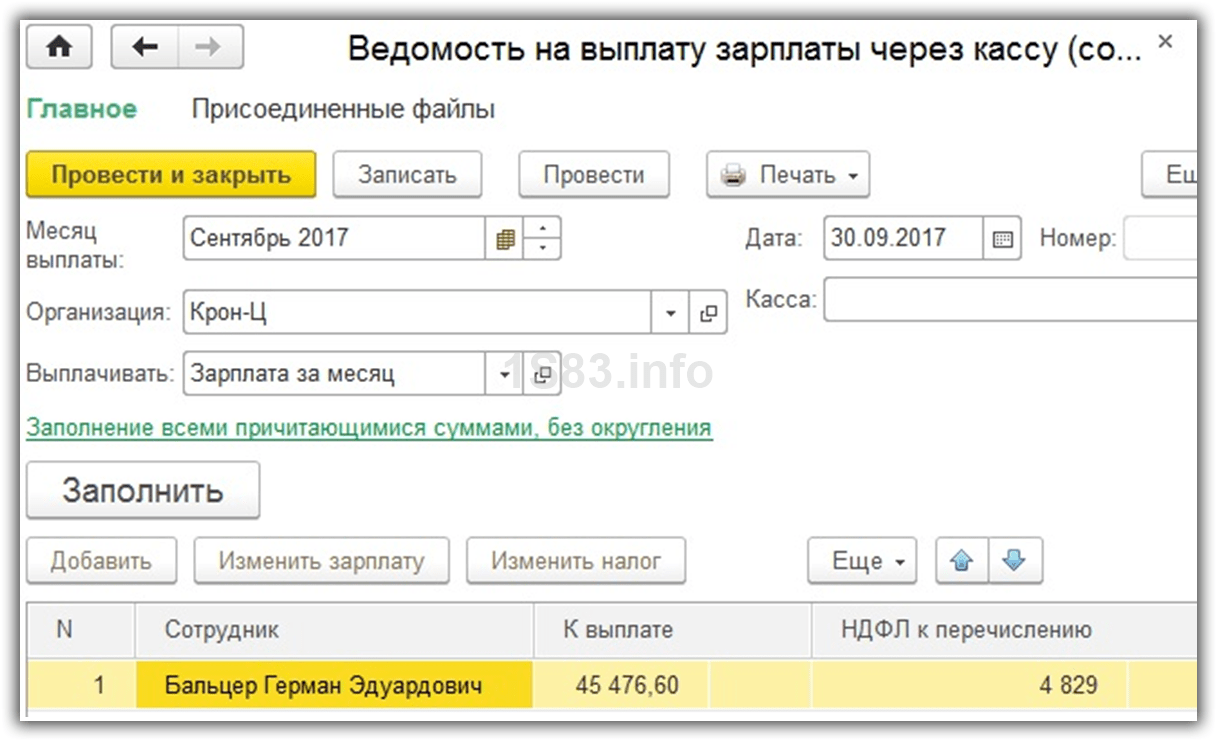This screenshot has width=1217, height=741.
Task: Click the Дата input field
Action: tap(904, 239)
